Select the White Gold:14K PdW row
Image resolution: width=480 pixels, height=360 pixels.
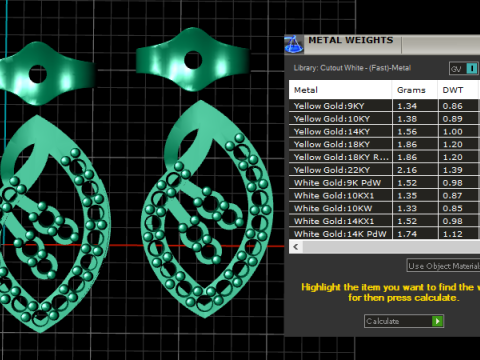pyautogui.click(x=384, y=233)
